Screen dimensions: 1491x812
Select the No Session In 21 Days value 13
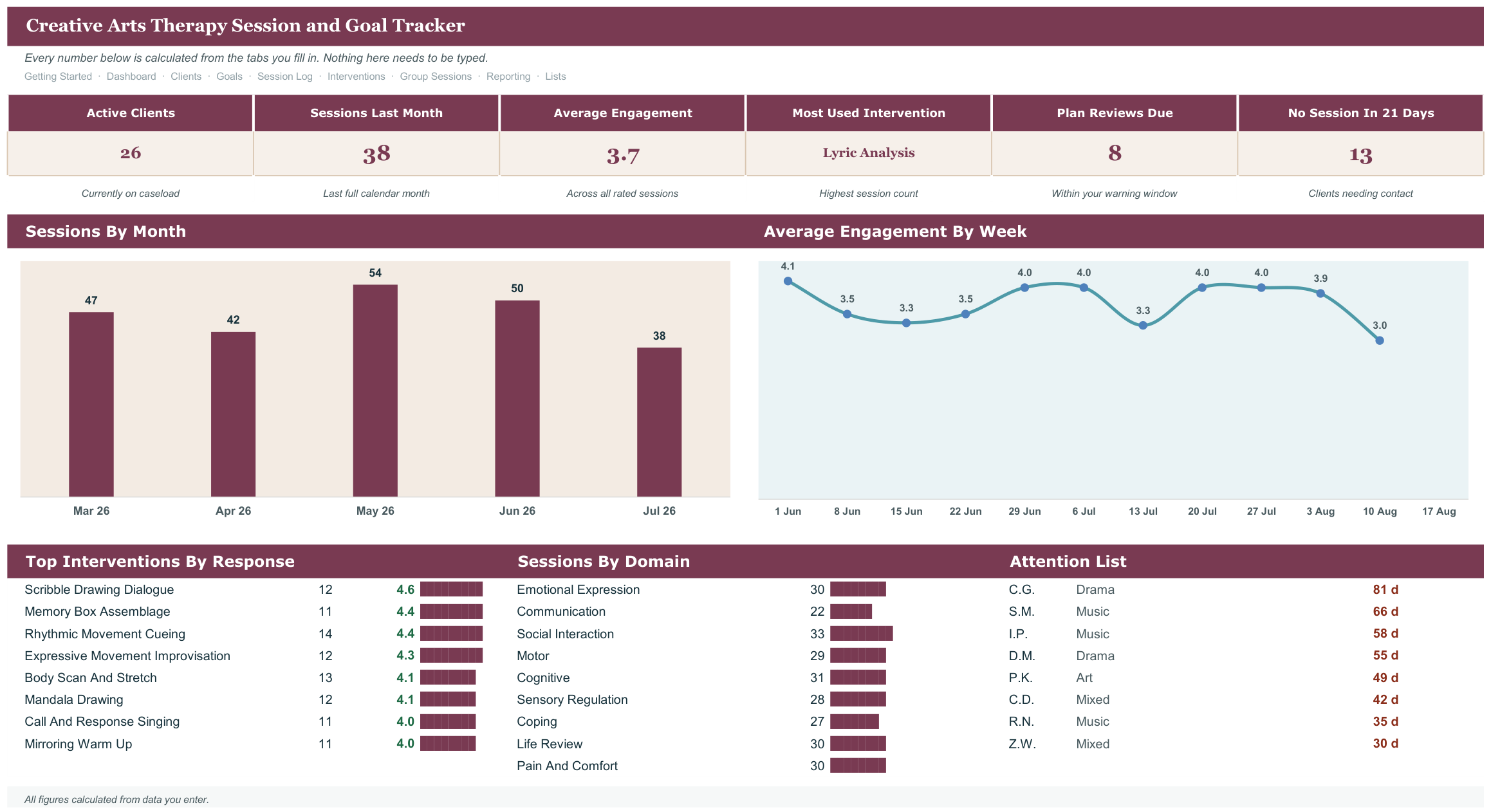tap(1361, 155)
